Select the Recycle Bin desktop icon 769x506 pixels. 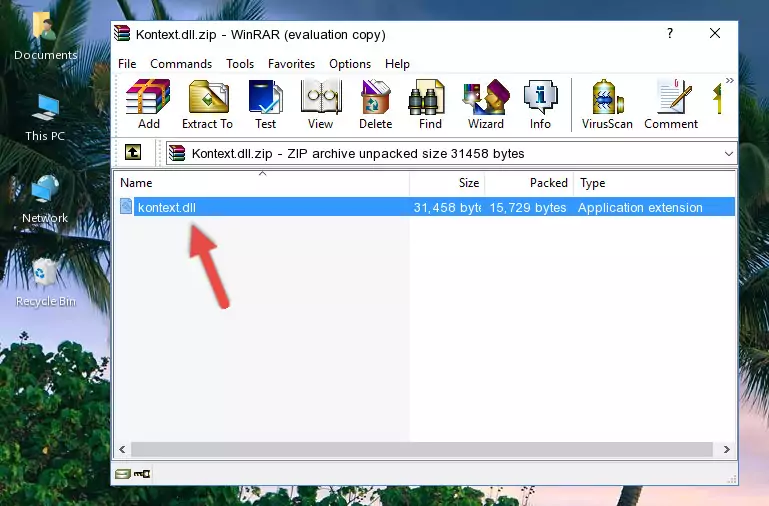(45, 282)
